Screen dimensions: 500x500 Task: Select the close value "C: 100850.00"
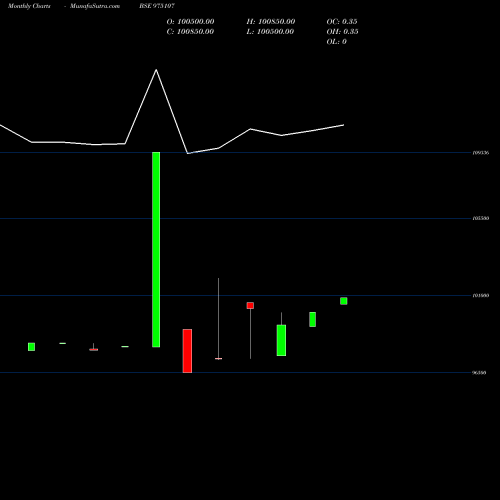pyautogui.click(x=190, y=32)
